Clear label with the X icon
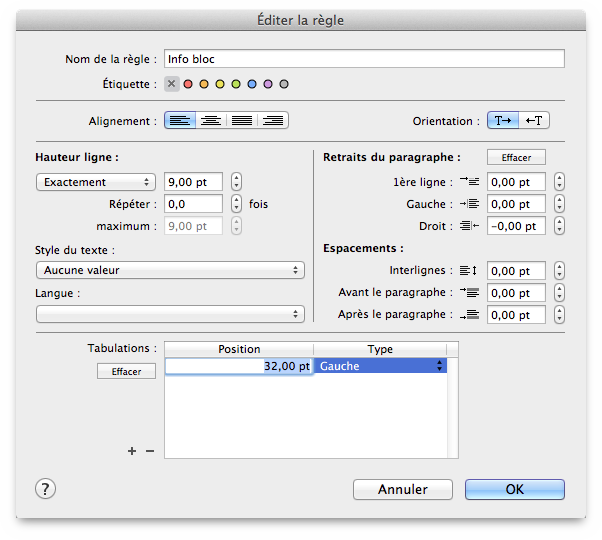 172,85
